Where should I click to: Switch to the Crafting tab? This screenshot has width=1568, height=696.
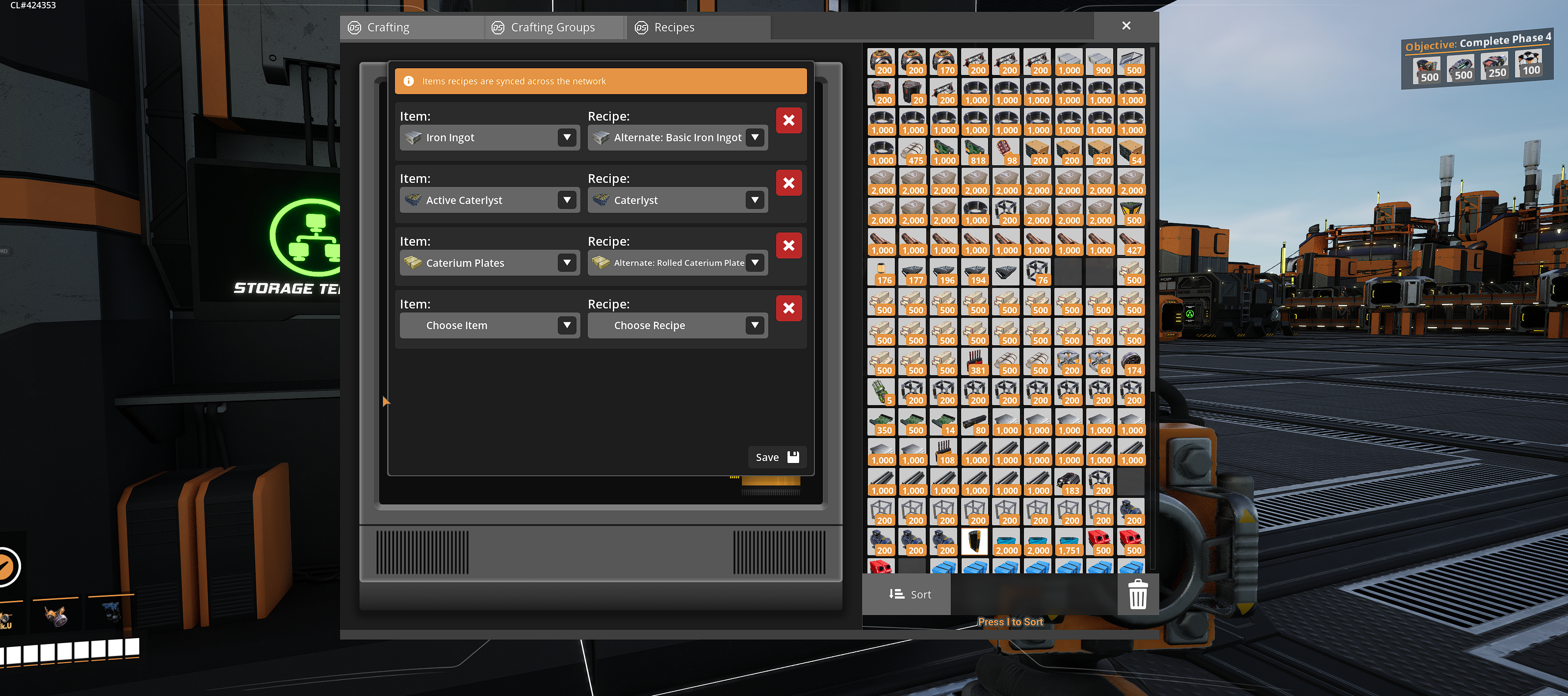412,27
